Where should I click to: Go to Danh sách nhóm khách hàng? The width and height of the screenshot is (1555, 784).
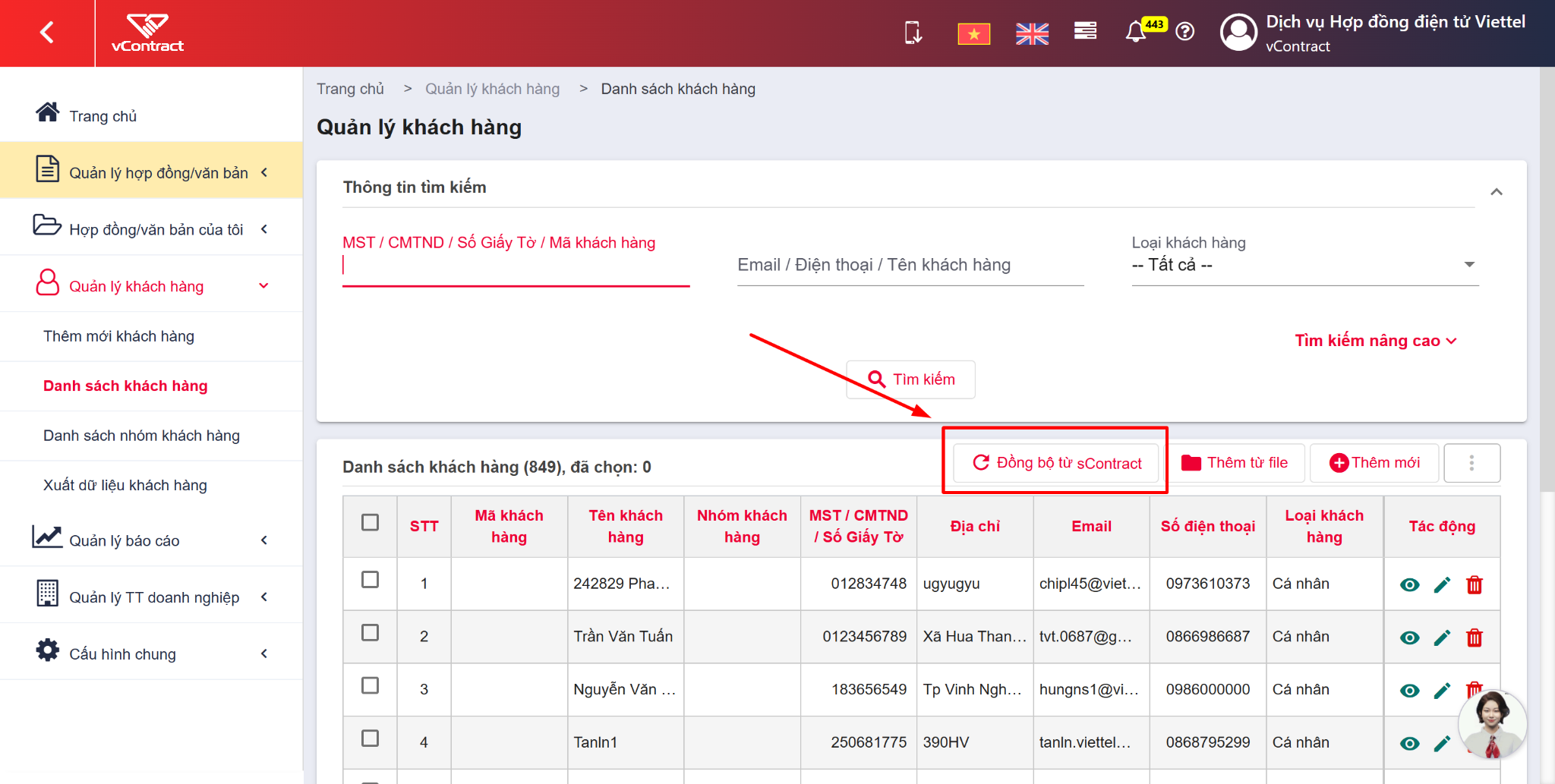coord(141,436)
